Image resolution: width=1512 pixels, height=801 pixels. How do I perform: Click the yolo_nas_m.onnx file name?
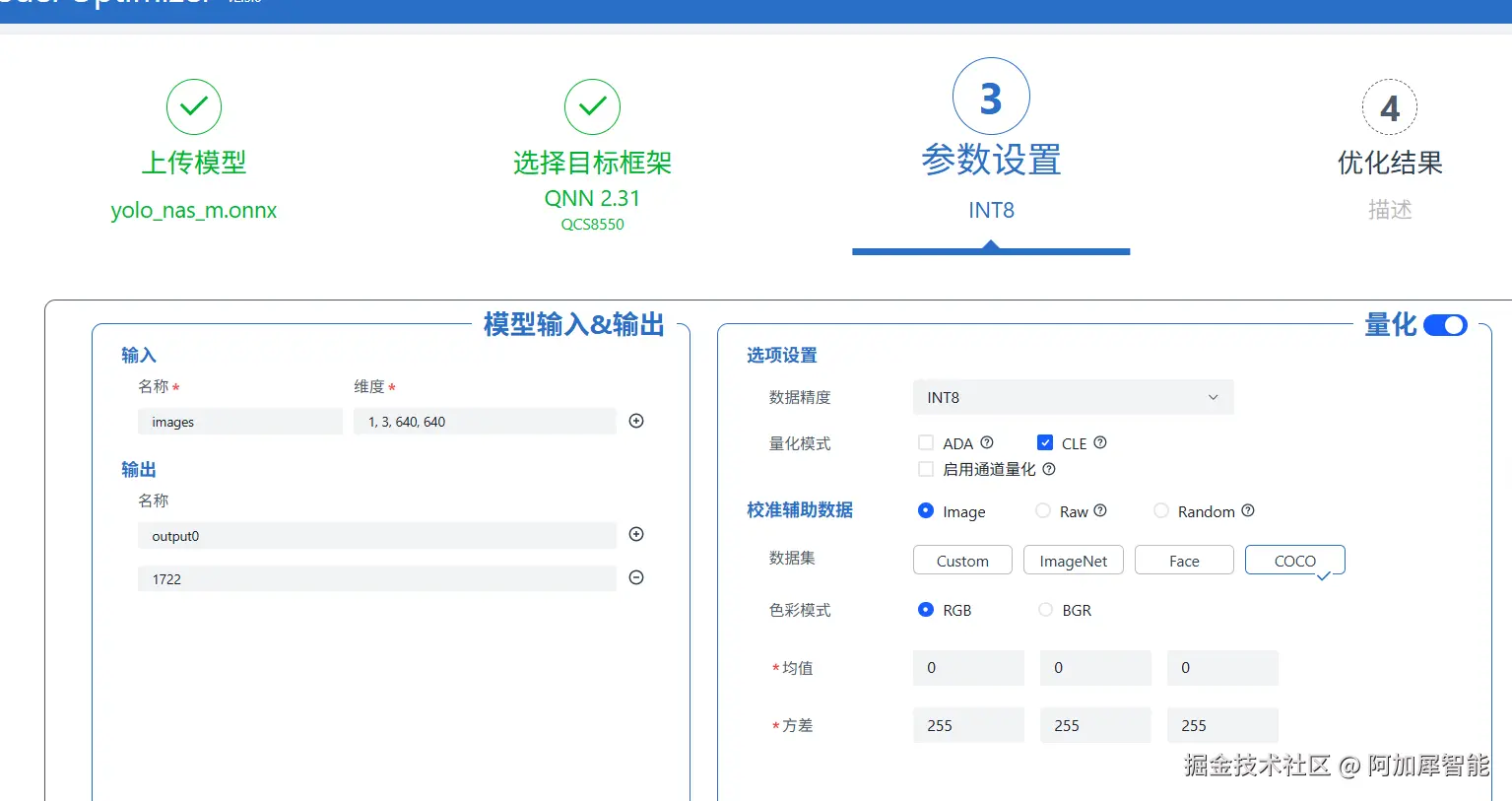194,210
